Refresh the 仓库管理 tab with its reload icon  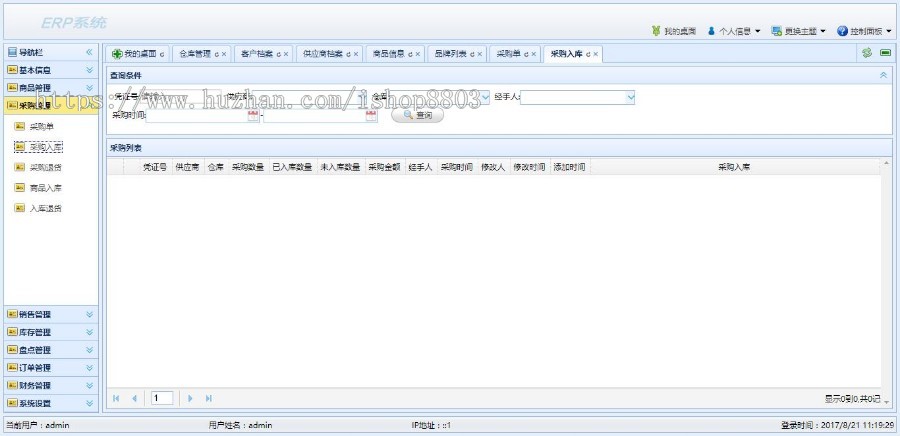tap(217, 54)
